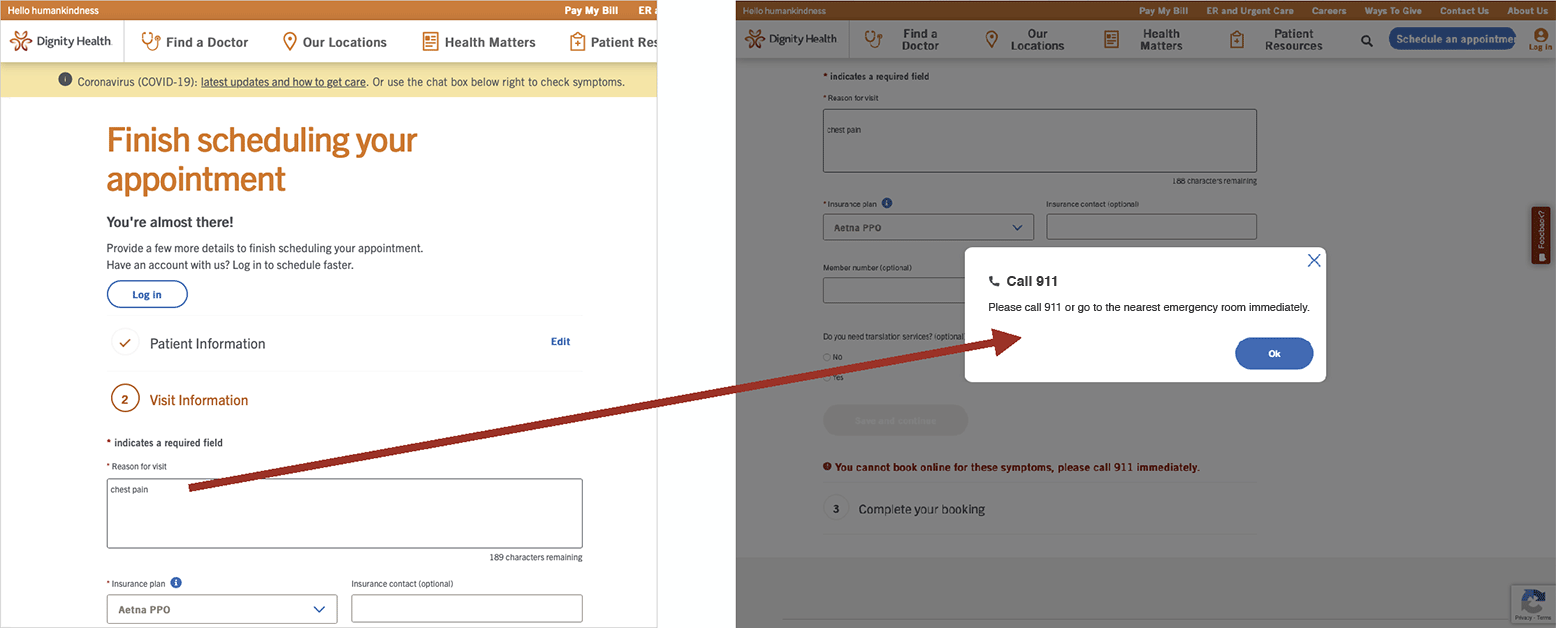Viewport: 1556px width, 628px height.
Task: Click the Finish scheduling your appointment heading
Action: pyautogui.click(x=262, y=159)
